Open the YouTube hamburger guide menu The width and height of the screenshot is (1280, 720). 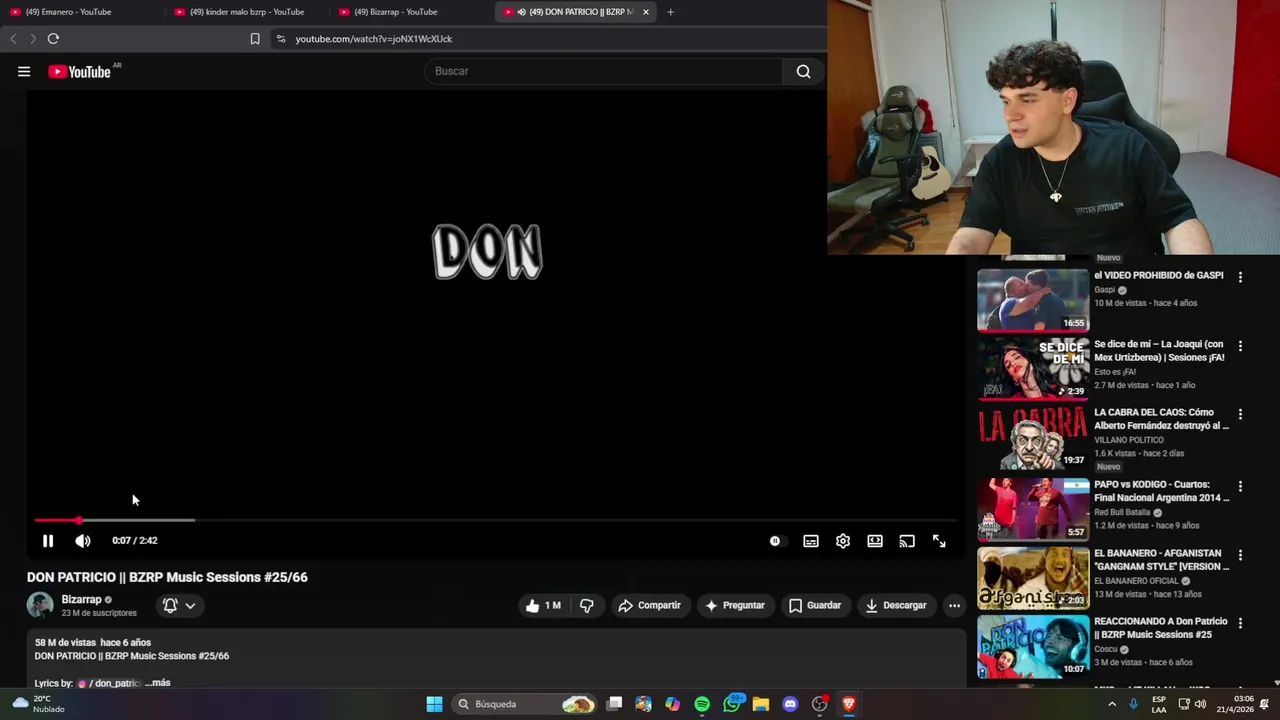click(x=24, y=71)
